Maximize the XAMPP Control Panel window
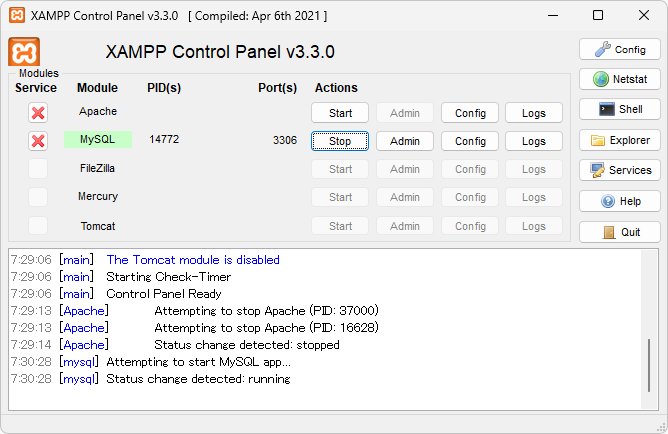Viewport: 668px width, 434px height. tap(598, 15)
